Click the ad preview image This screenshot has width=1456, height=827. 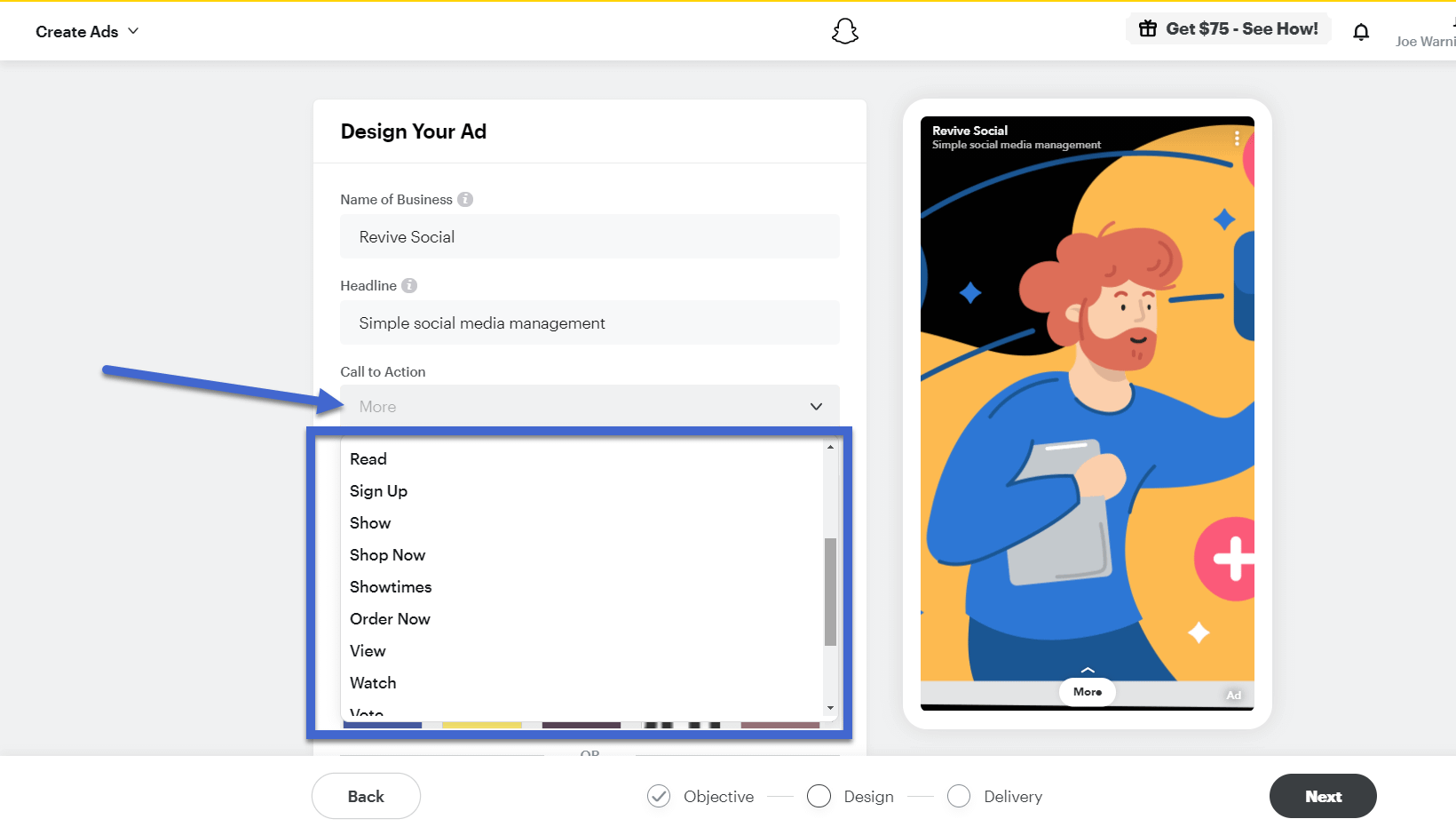click(x=1088, y=413)
